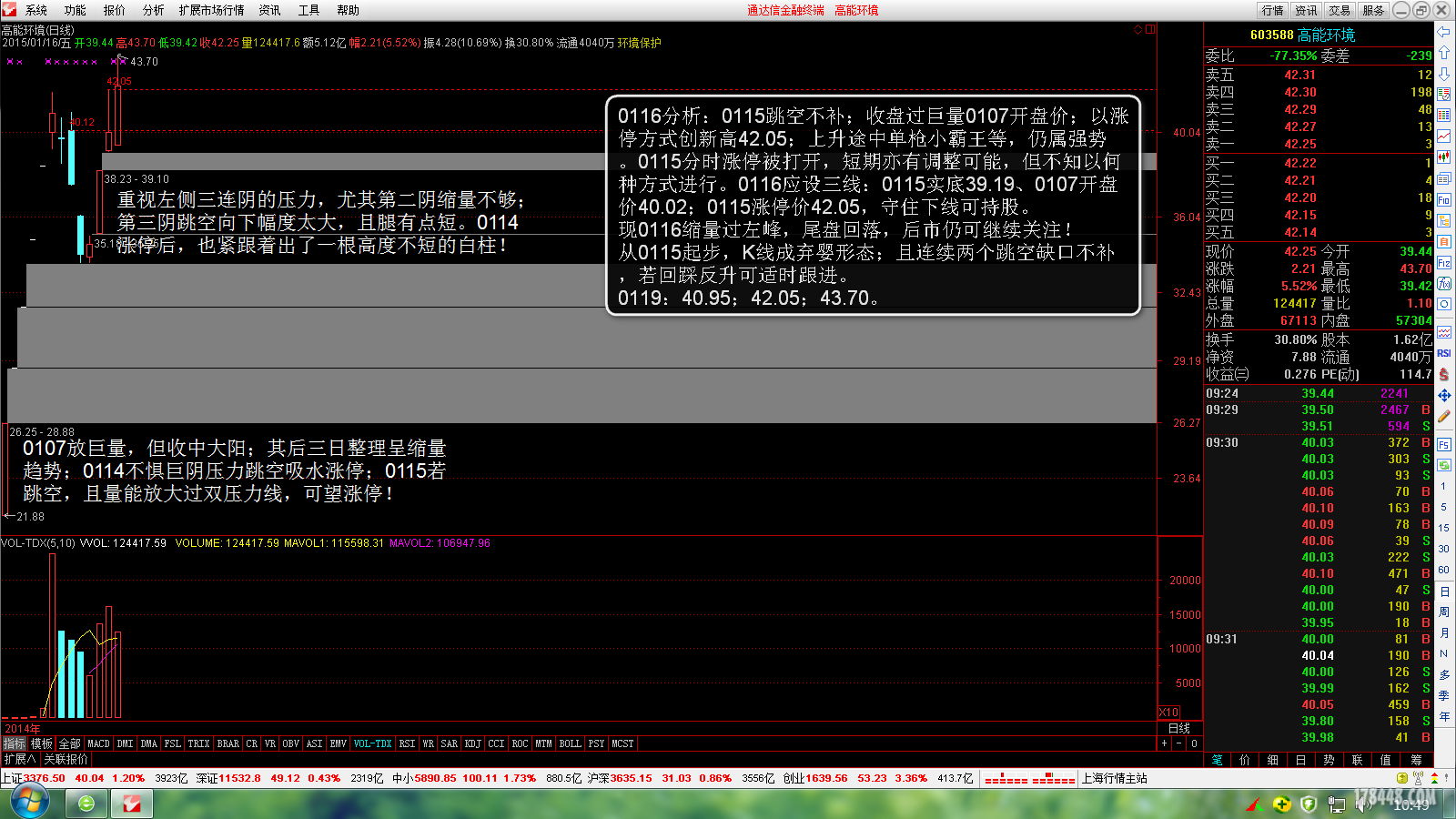Click the 关联报价 button
This screenshot has width=1456, height=819.
click(66, 759)
